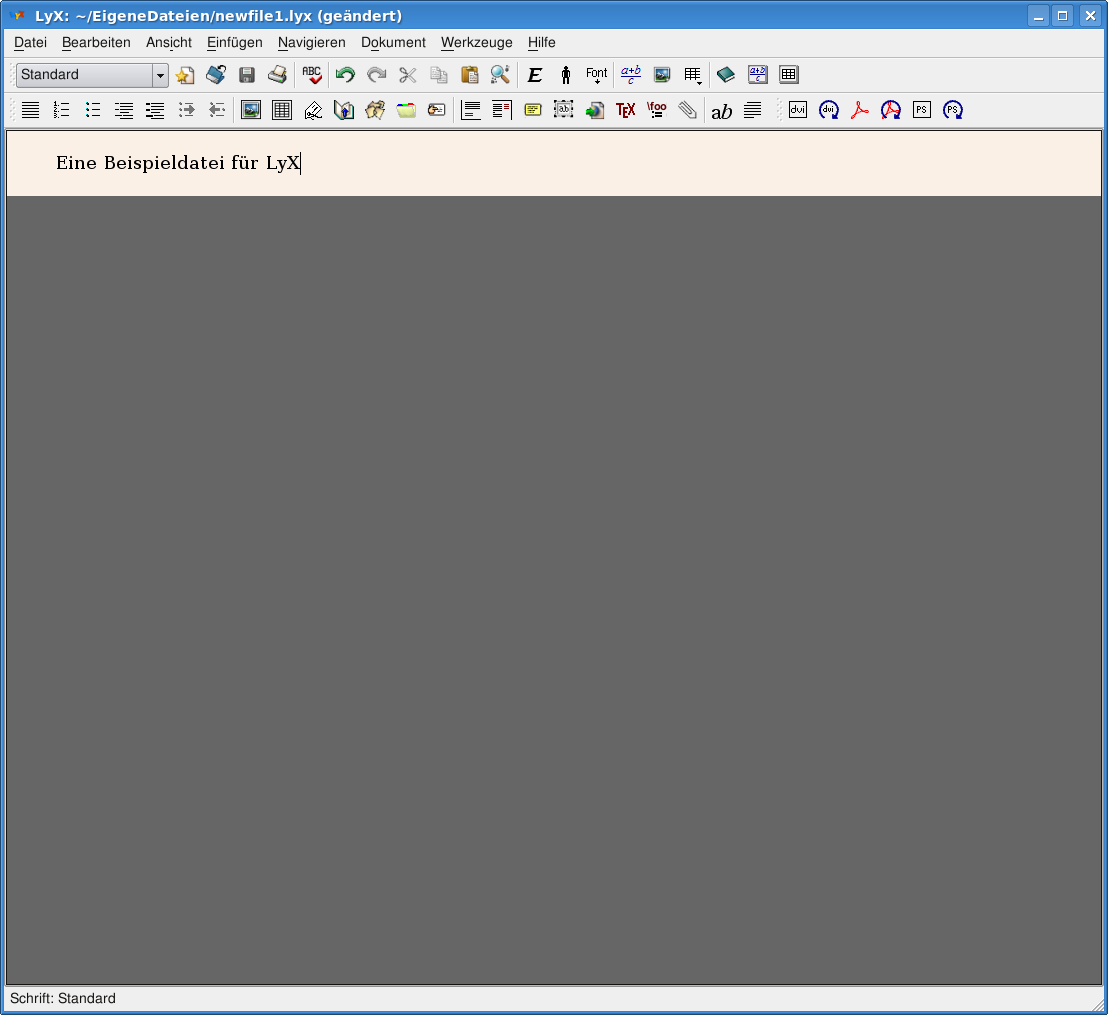Click the new document icon with star
This screenshot has height=1015, width=1108.
pyautogui.click(x=185, y=74)
